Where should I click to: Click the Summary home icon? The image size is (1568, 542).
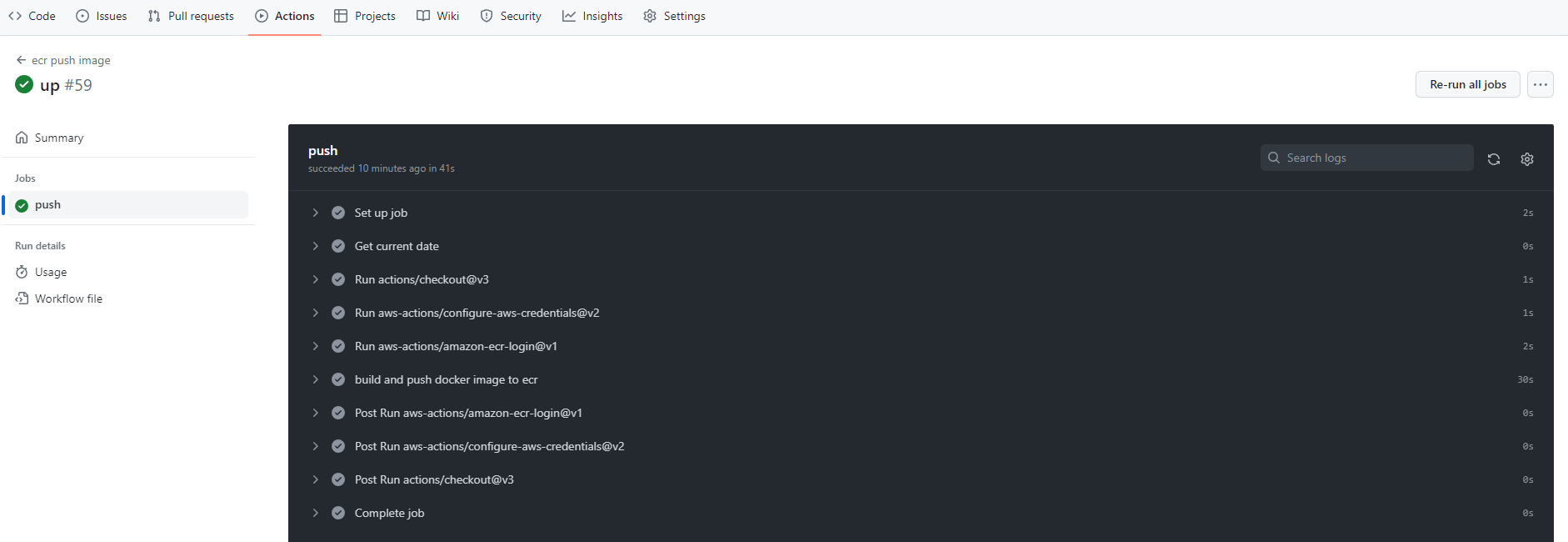[x=22, y=138]
